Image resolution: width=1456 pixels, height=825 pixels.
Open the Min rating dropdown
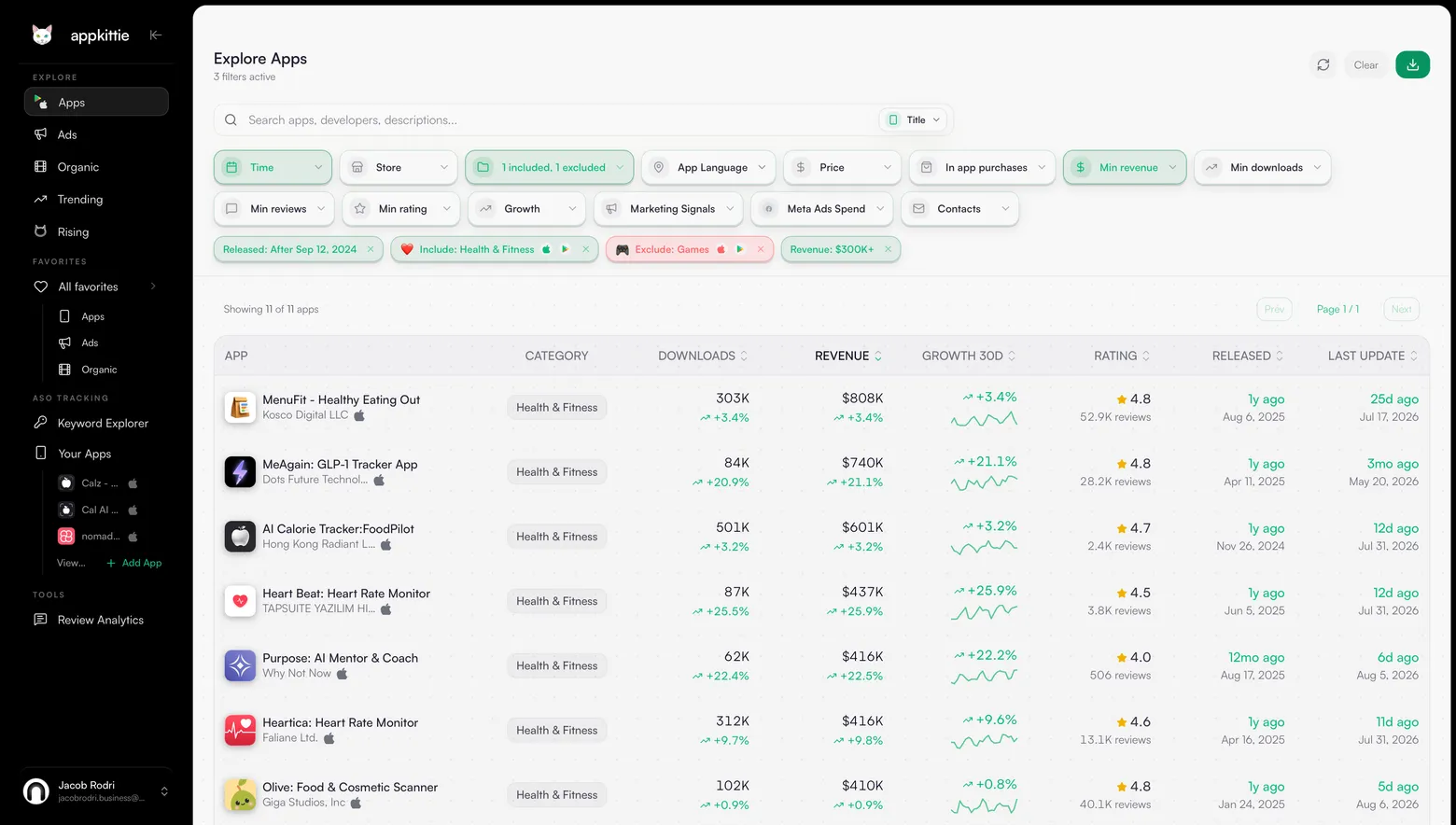coord(401,209)
